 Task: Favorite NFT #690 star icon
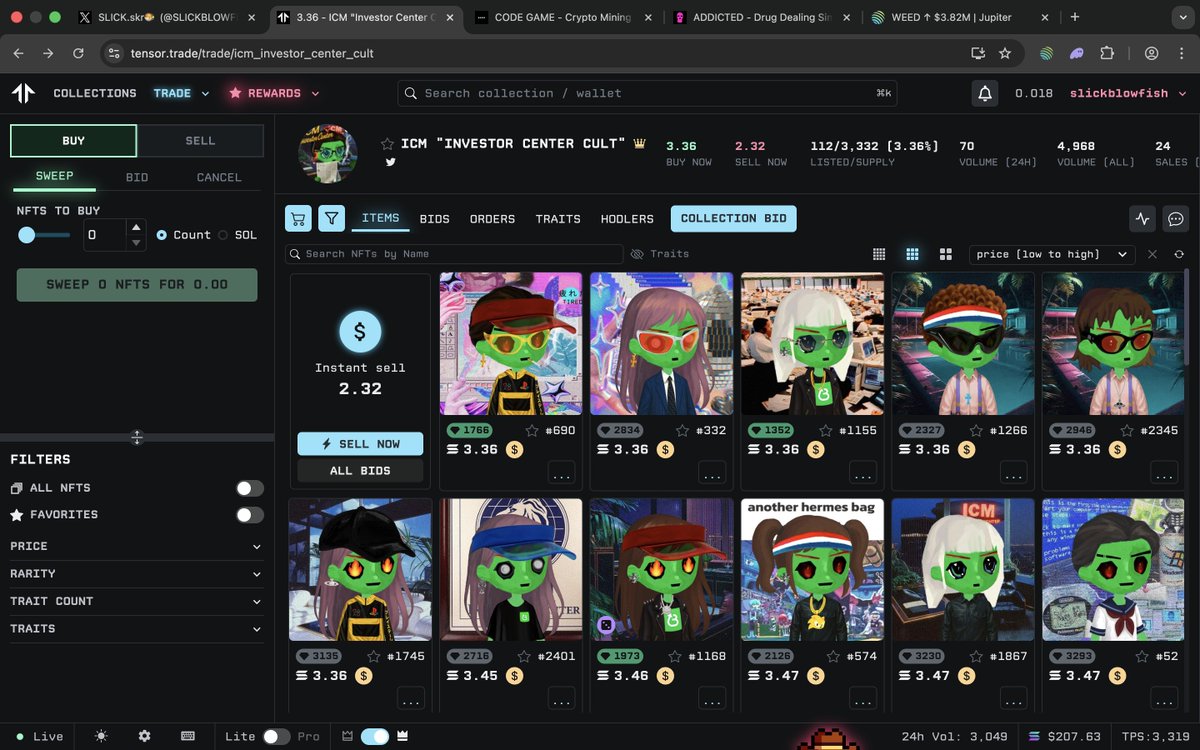[x=532, y=430]
